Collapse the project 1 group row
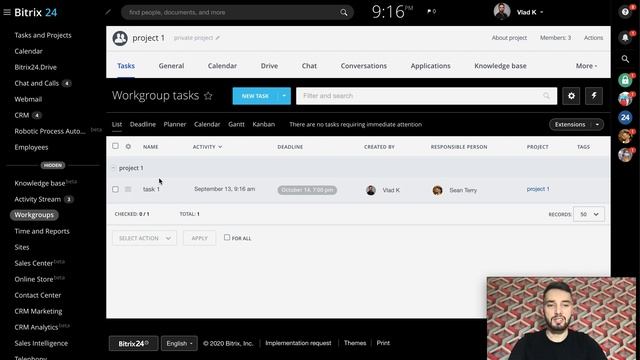The width and height of the screenshot is (640, 360). (113, 168)
